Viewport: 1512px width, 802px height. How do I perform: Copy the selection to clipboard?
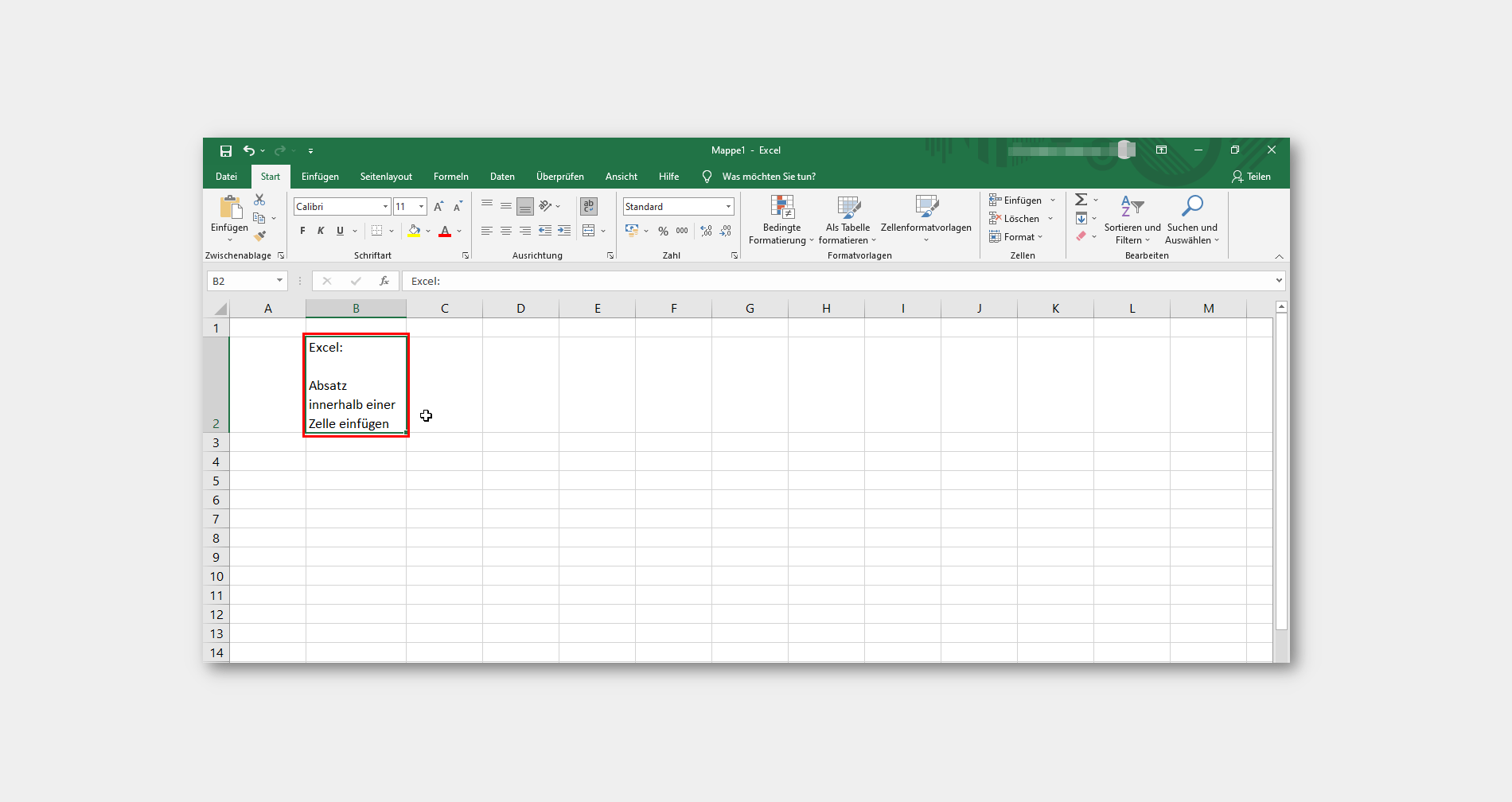259,218
